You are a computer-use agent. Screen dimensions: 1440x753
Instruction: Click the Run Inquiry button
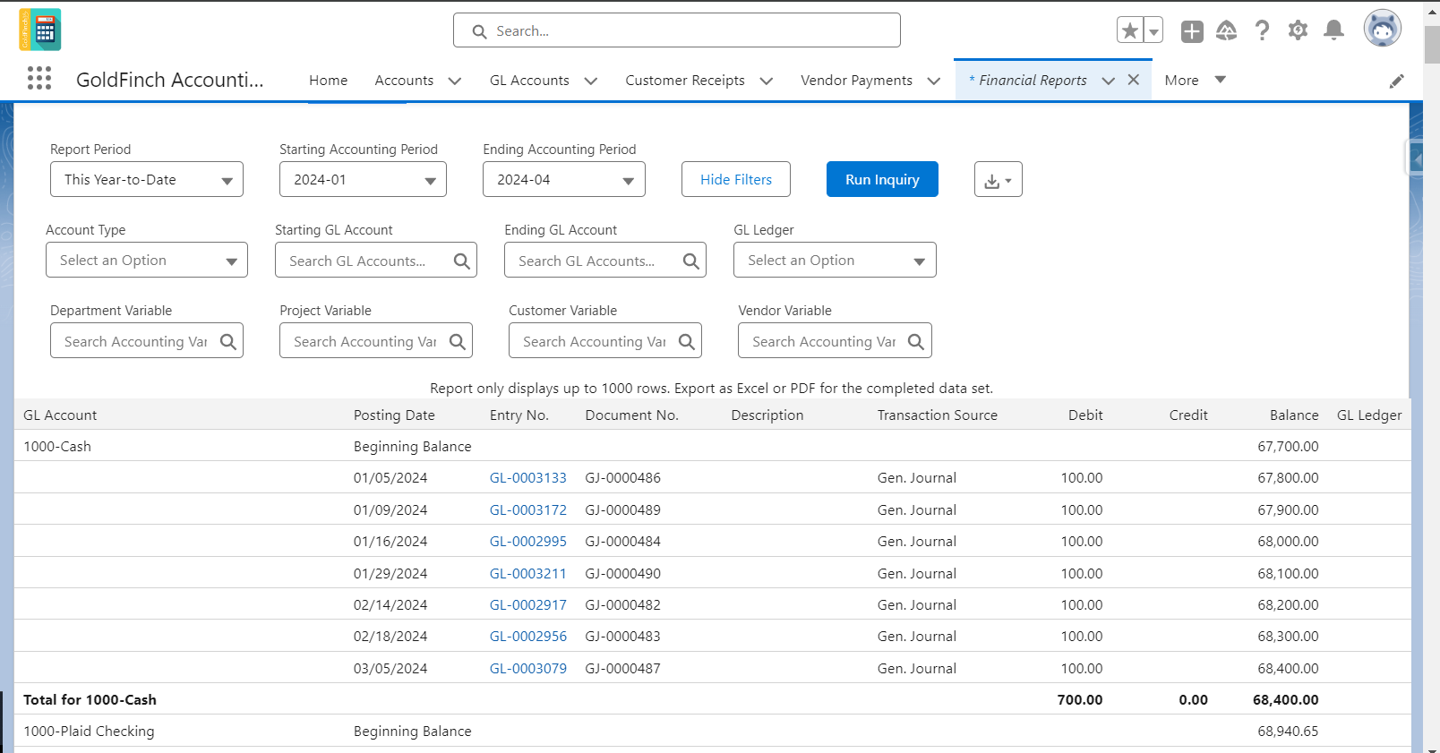pyautogui.click(x=882, y=179)
